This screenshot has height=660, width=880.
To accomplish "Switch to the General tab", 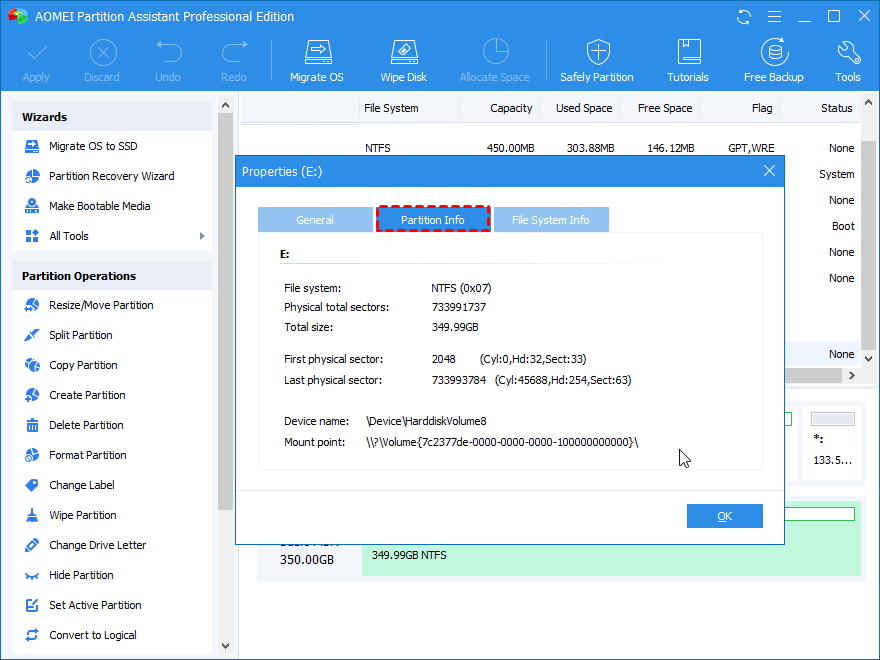I will pyautogui.click(x=315, y=220).
